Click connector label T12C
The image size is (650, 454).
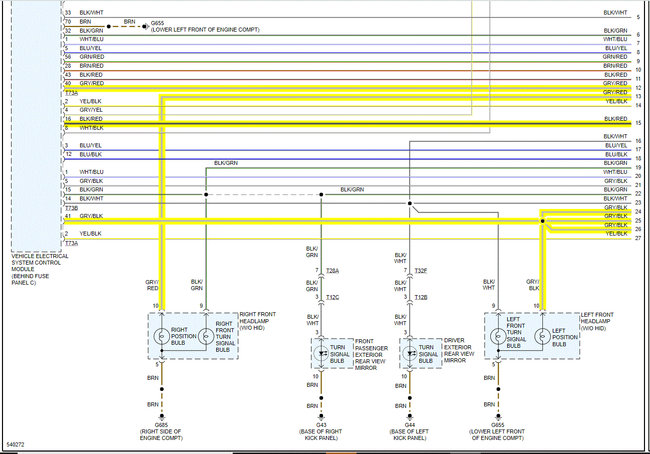332,297
